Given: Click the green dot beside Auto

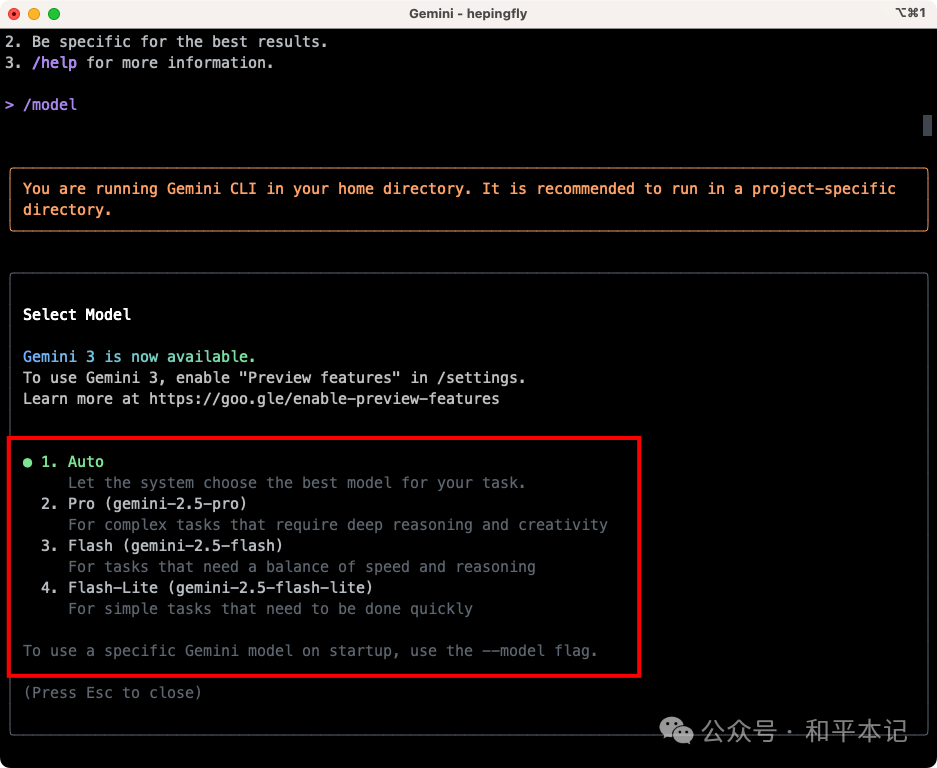Looking at the screenshot, I should click(27, 463).
